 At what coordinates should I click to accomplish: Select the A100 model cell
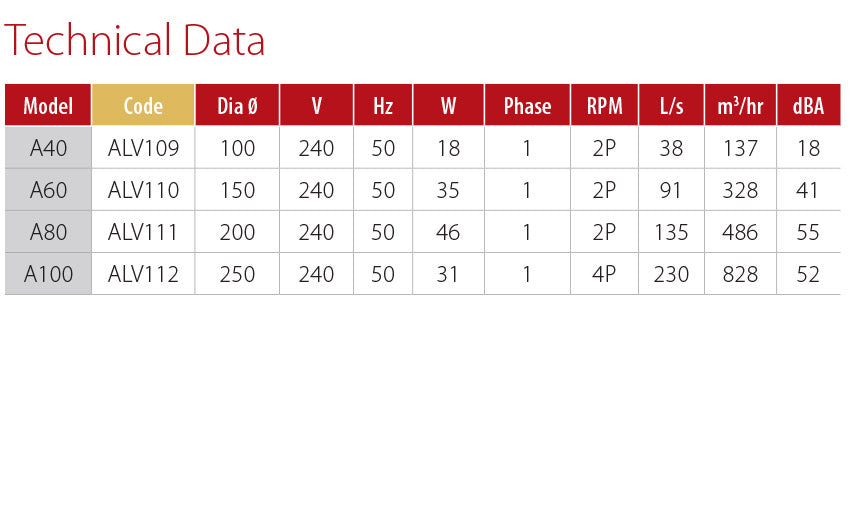pyautogui.click(x=48, y=274)
